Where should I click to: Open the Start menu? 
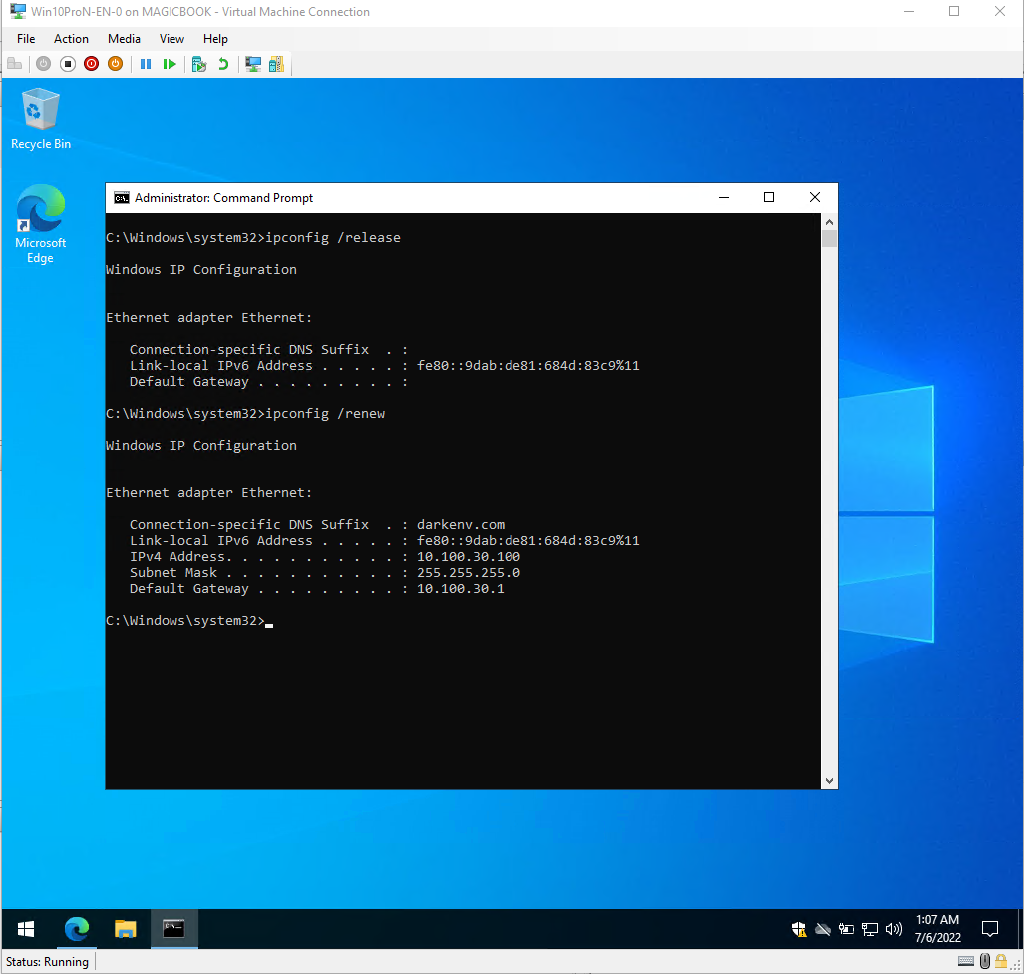click(x=26, y=929)
